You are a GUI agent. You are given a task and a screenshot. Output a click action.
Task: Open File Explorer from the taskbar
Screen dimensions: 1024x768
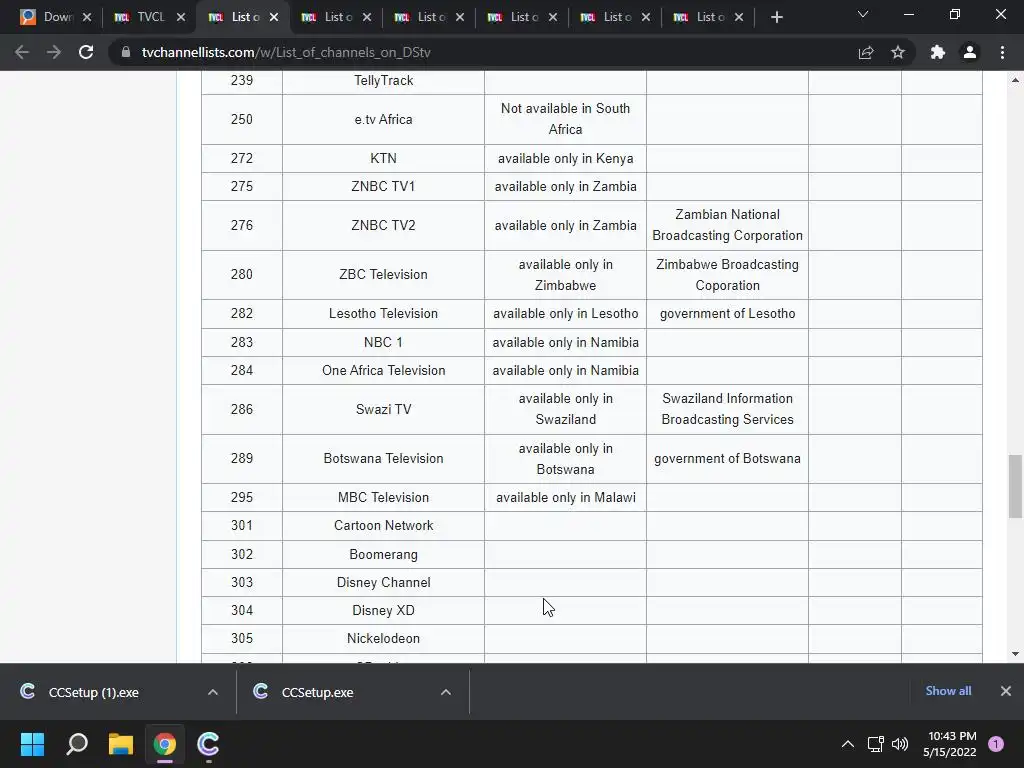121,744
